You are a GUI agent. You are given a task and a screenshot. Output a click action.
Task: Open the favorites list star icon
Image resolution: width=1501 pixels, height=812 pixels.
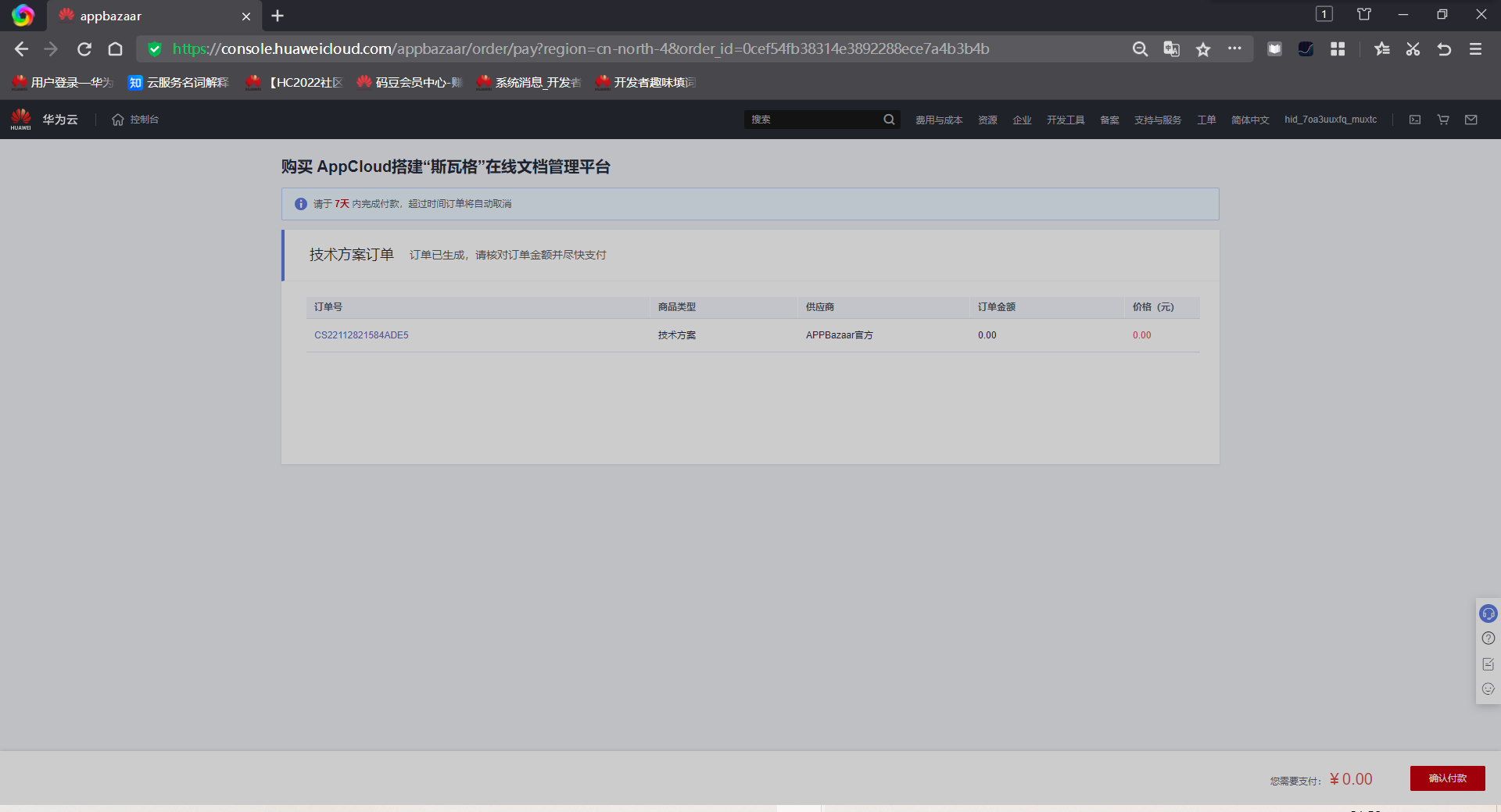pyautogui.click(x=1381, y=49)
